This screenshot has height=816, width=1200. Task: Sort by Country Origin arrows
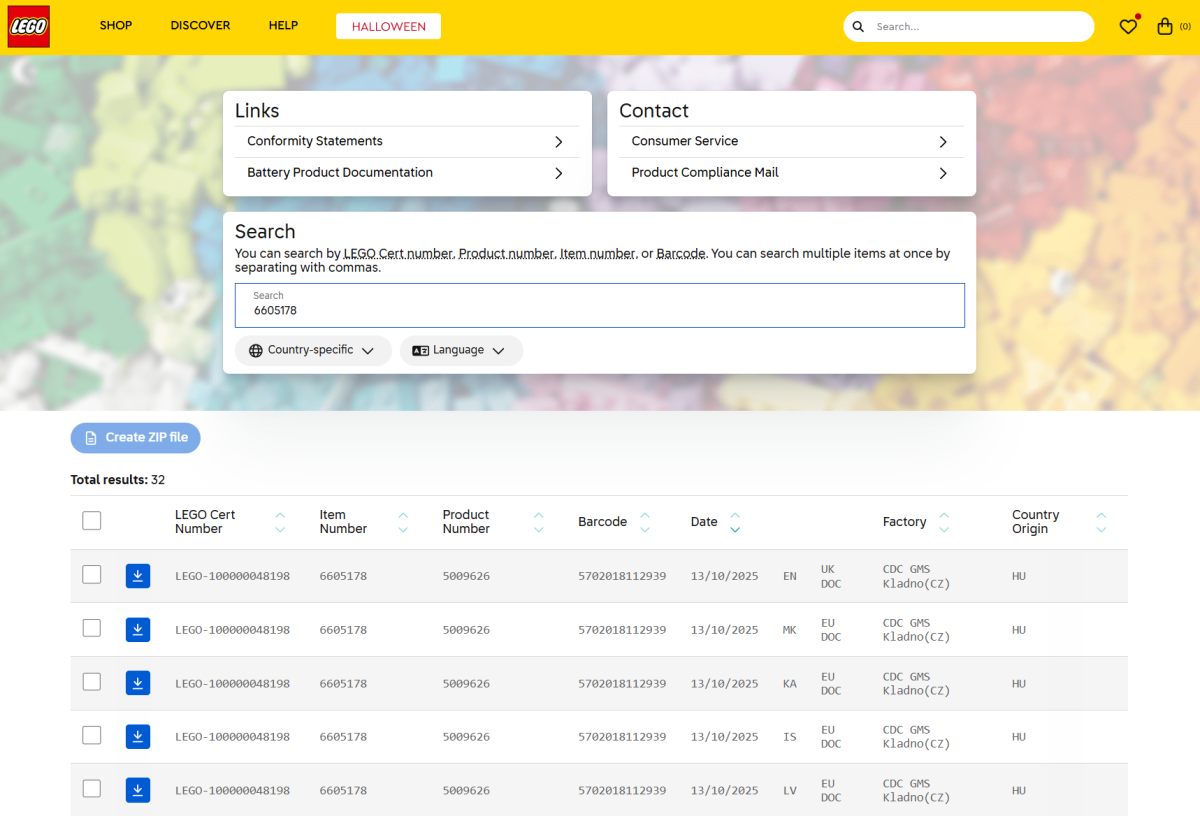coord(1101,522)
